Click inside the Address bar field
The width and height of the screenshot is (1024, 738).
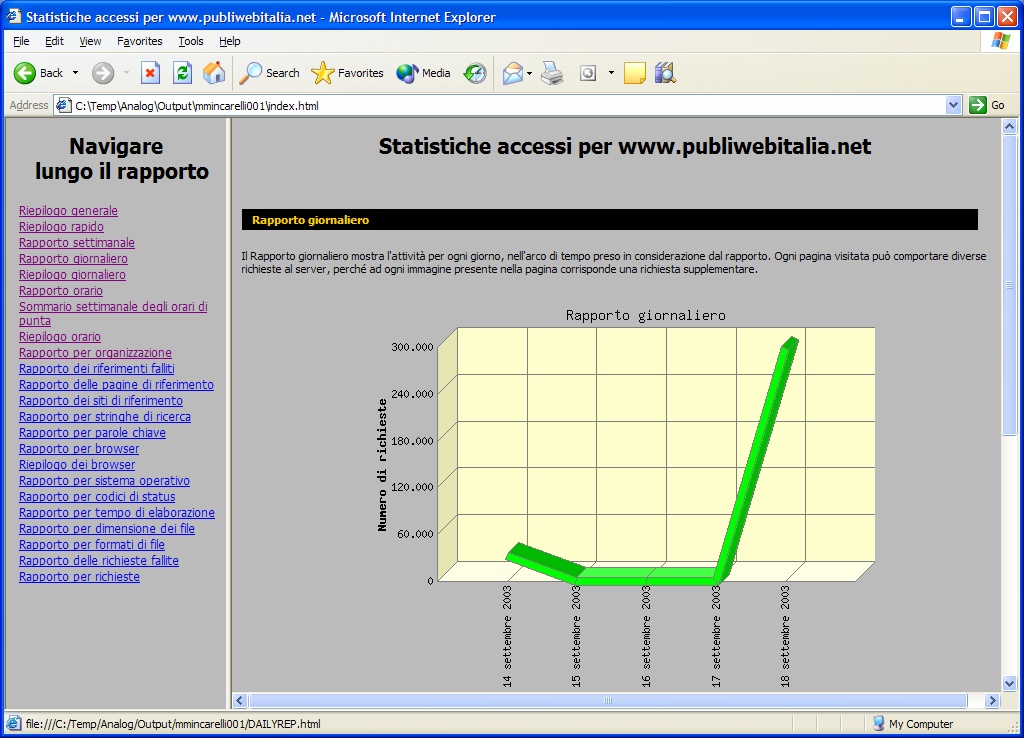[500, 105]
